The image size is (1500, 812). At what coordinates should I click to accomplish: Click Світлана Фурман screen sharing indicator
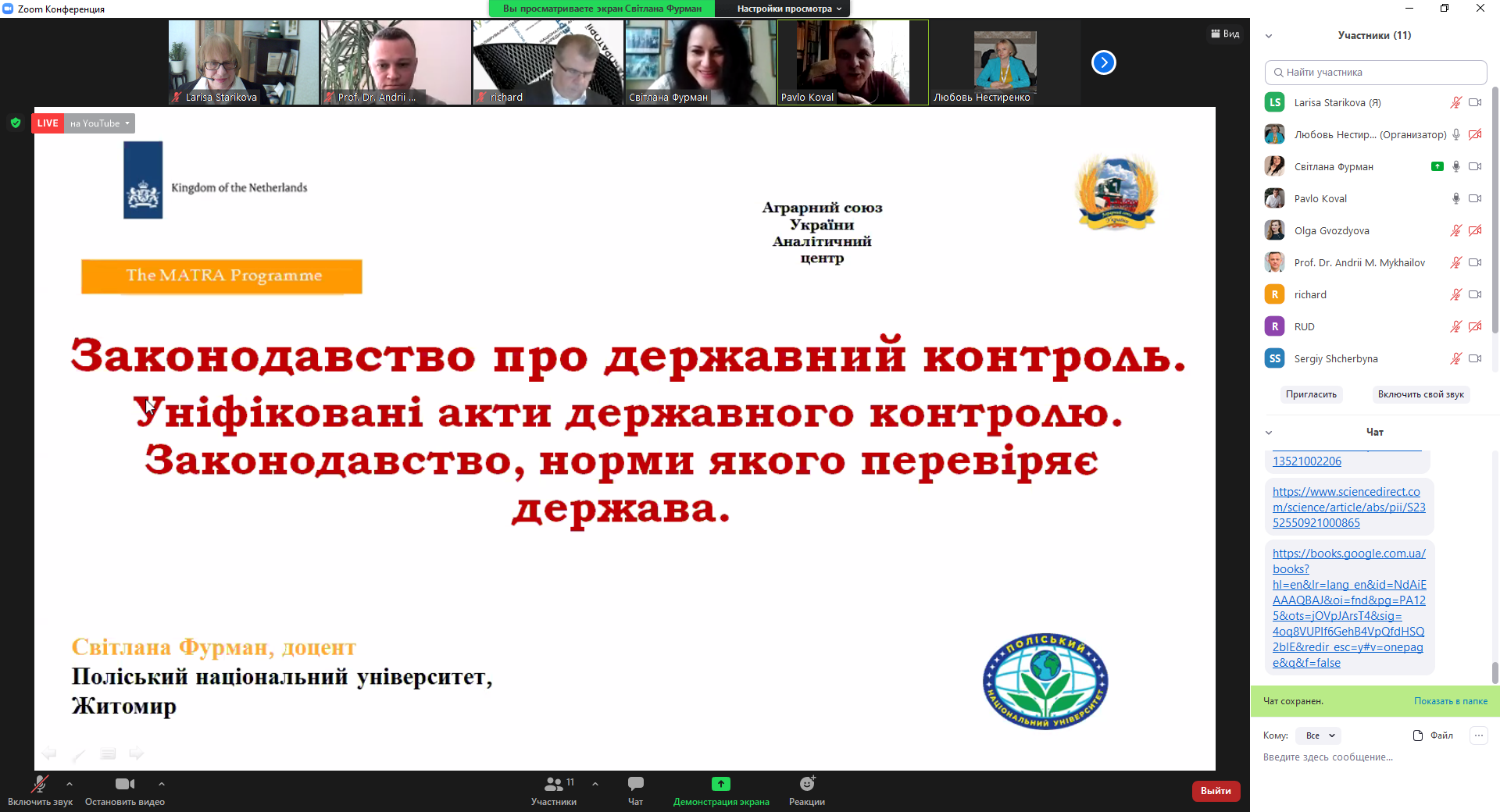coord(1437,166)
